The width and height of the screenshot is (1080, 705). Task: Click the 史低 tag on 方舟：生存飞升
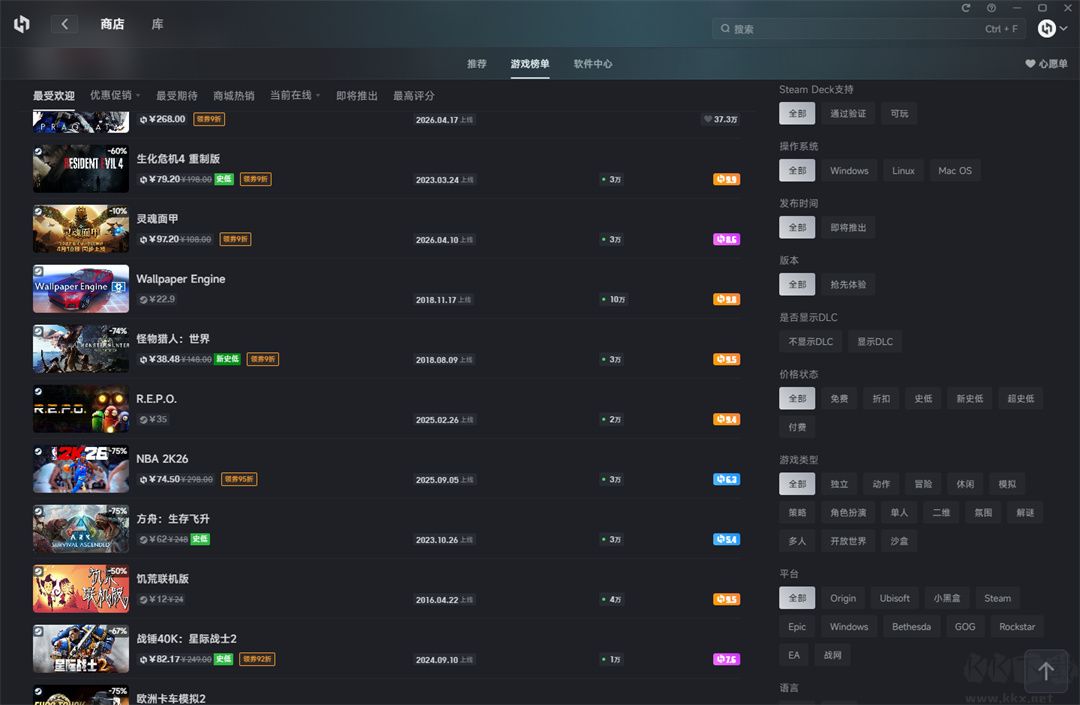point(200,539)
